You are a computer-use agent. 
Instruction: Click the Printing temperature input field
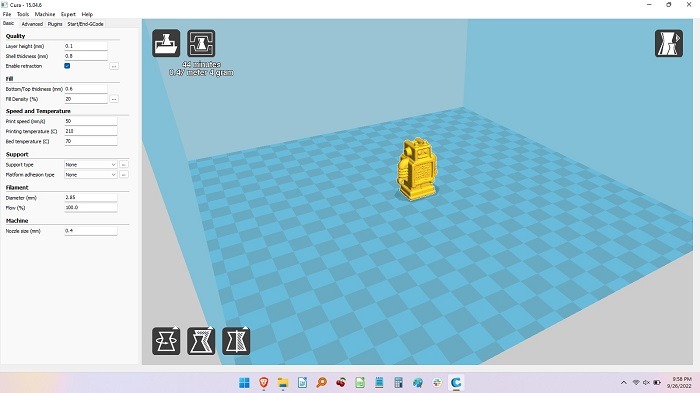[91, 131]
